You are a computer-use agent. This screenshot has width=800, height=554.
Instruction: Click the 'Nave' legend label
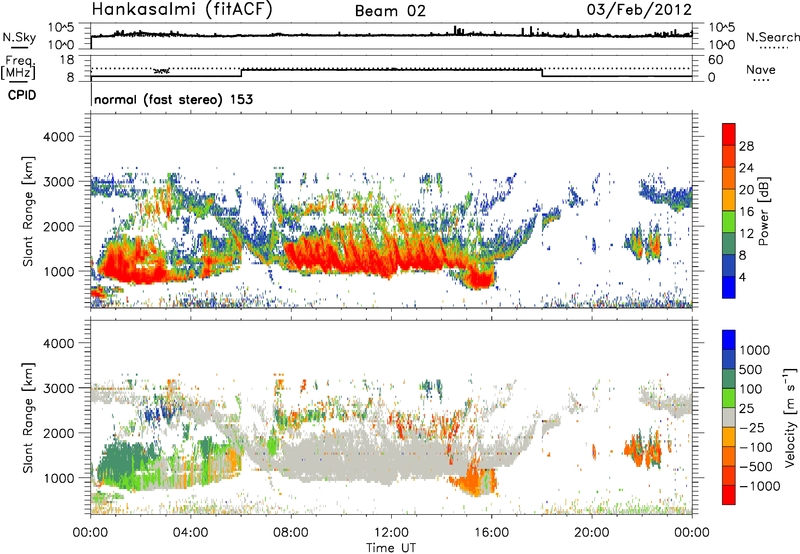[761, 69]
